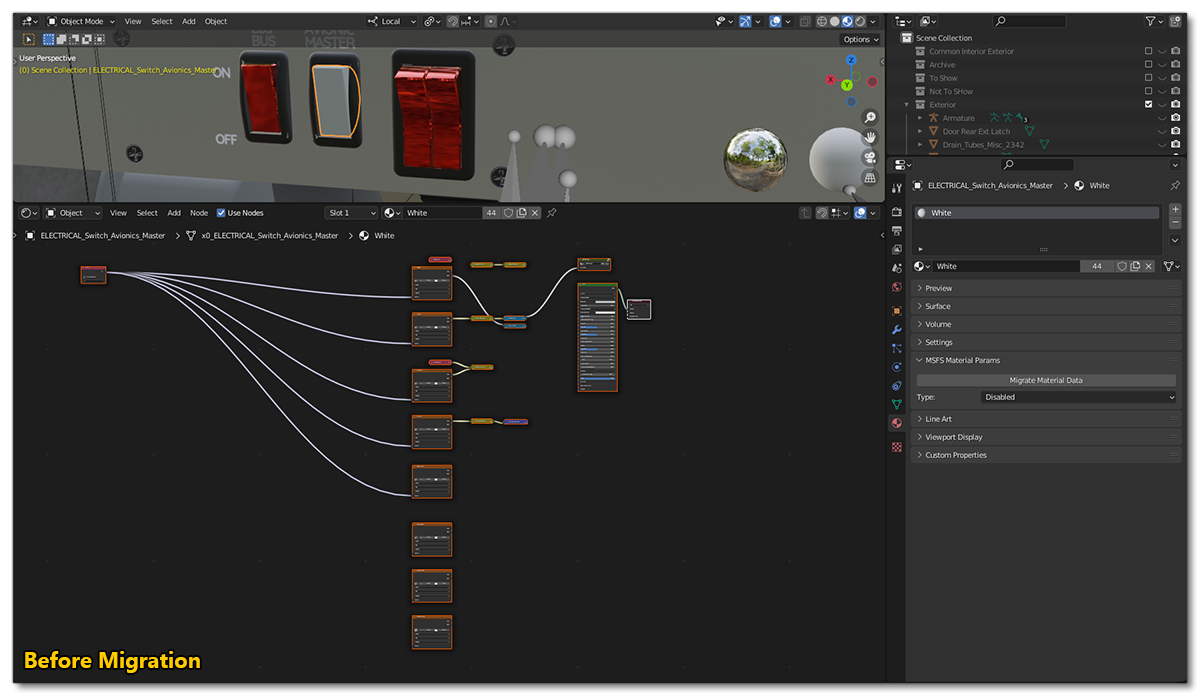Uncheck the Exterior collection checkbox

pos(1148,104)
